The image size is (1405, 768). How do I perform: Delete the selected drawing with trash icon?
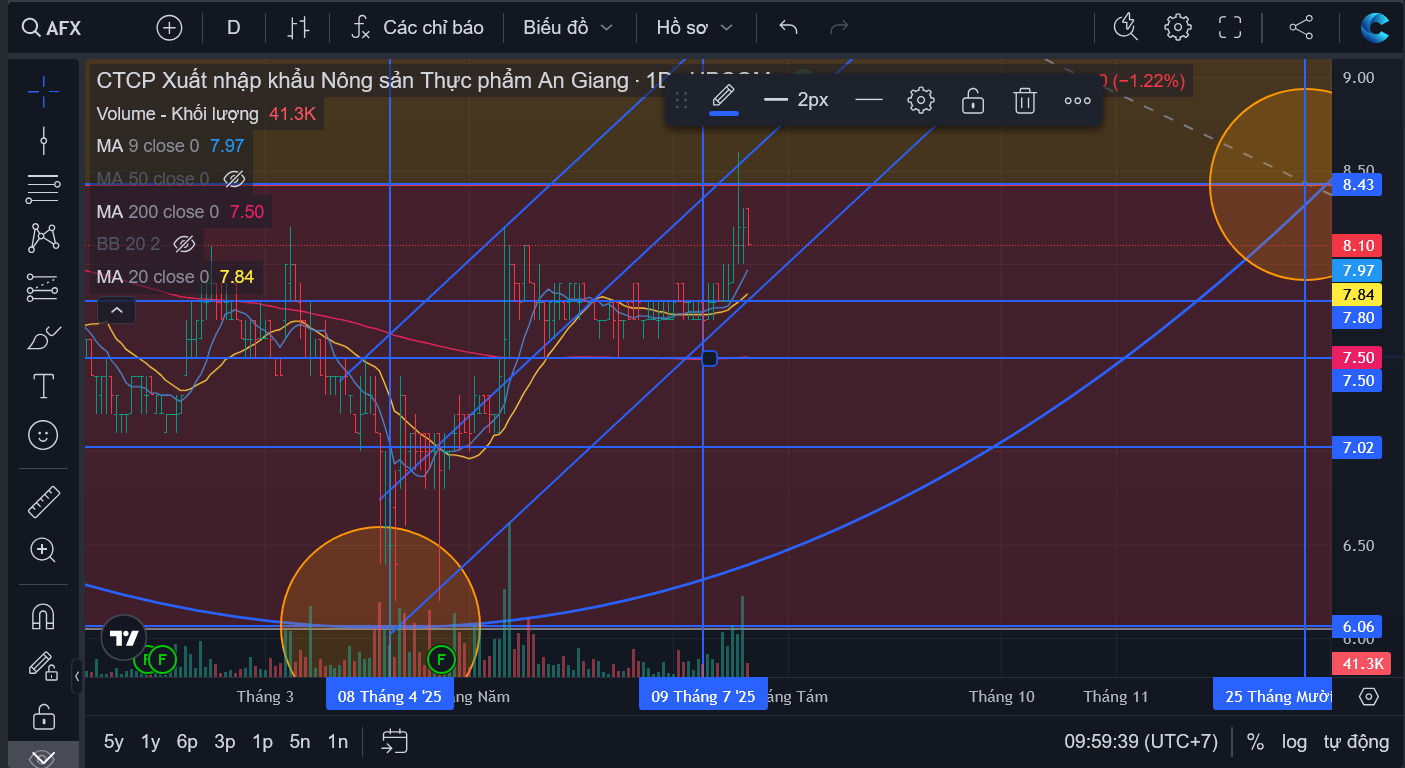pos(1024,100)
